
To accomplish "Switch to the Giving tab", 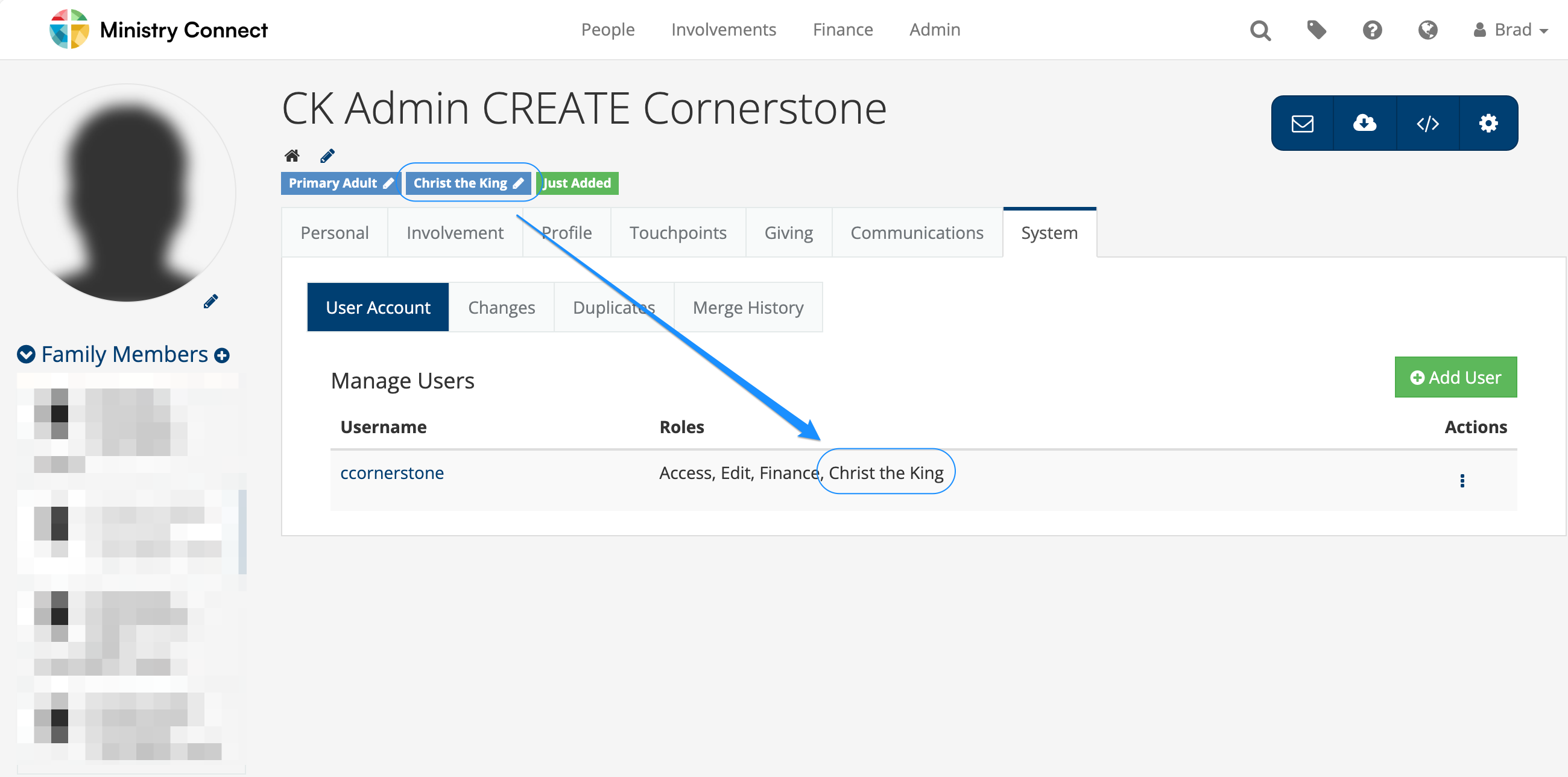I will point(788,233).
